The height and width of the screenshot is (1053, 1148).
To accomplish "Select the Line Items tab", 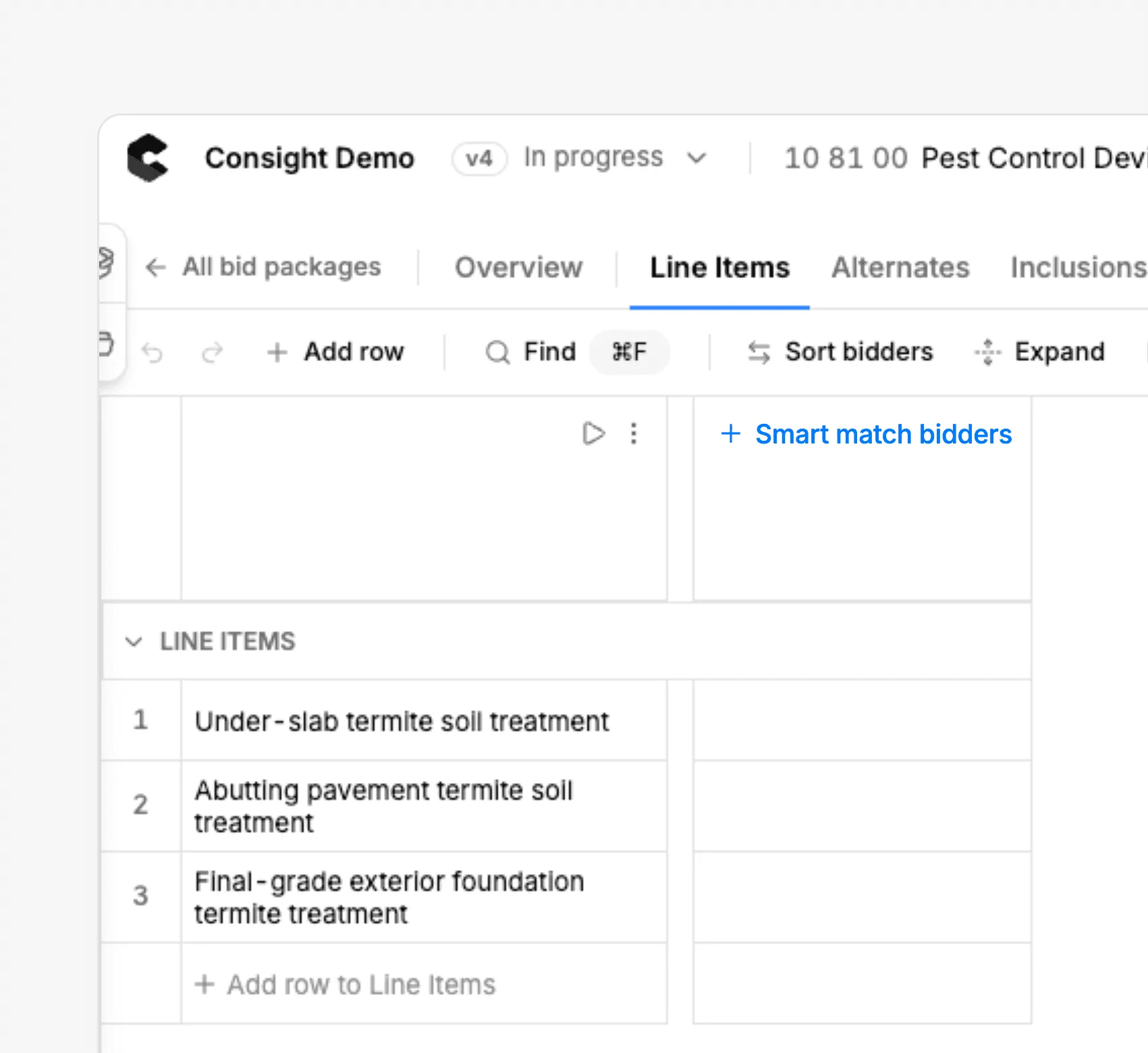I will coord(719,267).
